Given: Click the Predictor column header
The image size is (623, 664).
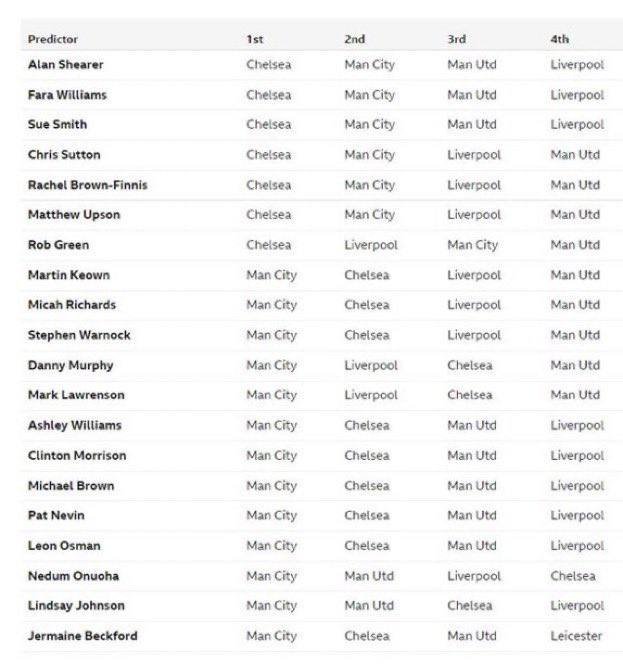Looking at the screenshot, I should tap(53, 39).
